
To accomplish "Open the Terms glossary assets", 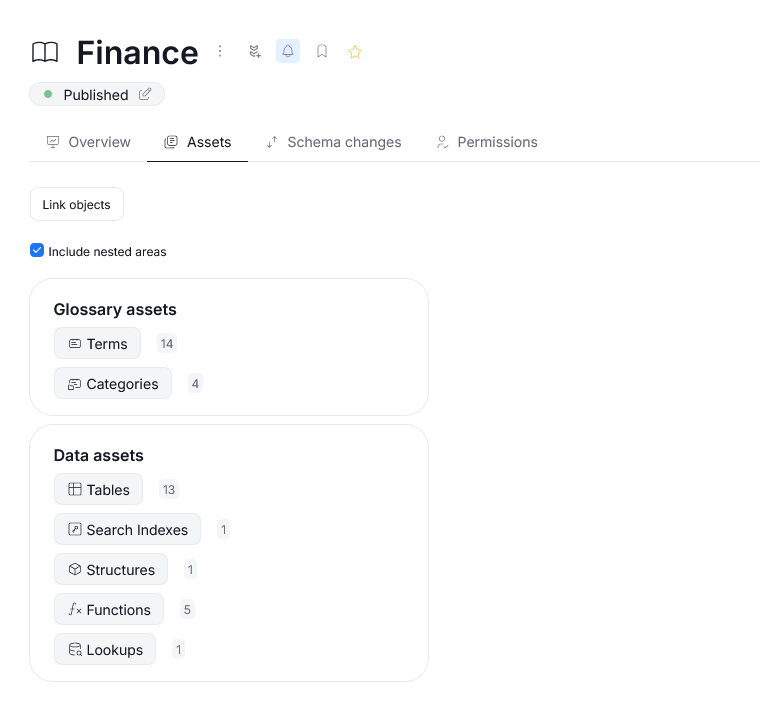I will click(97, 344).
